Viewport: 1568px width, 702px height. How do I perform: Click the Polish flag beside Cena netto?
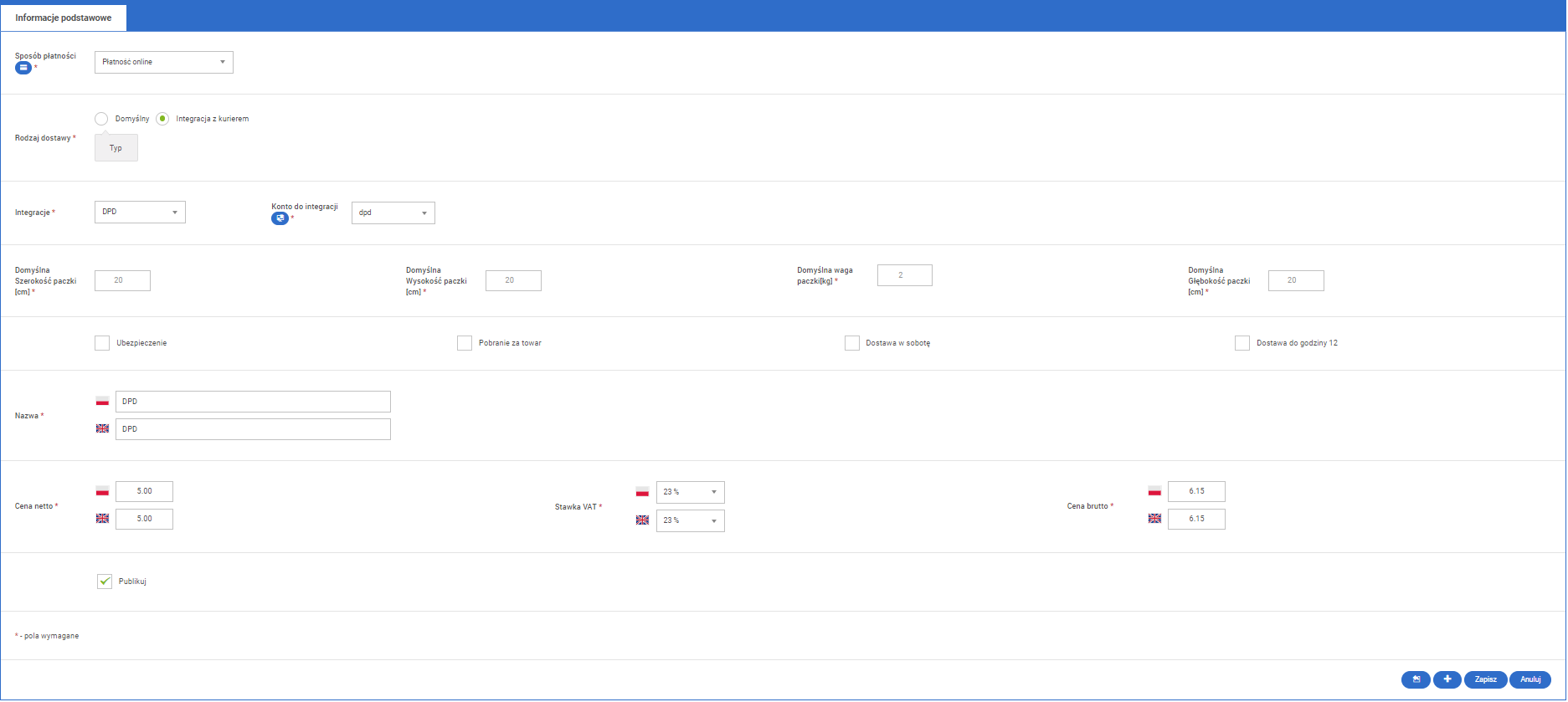pos(102,491)
